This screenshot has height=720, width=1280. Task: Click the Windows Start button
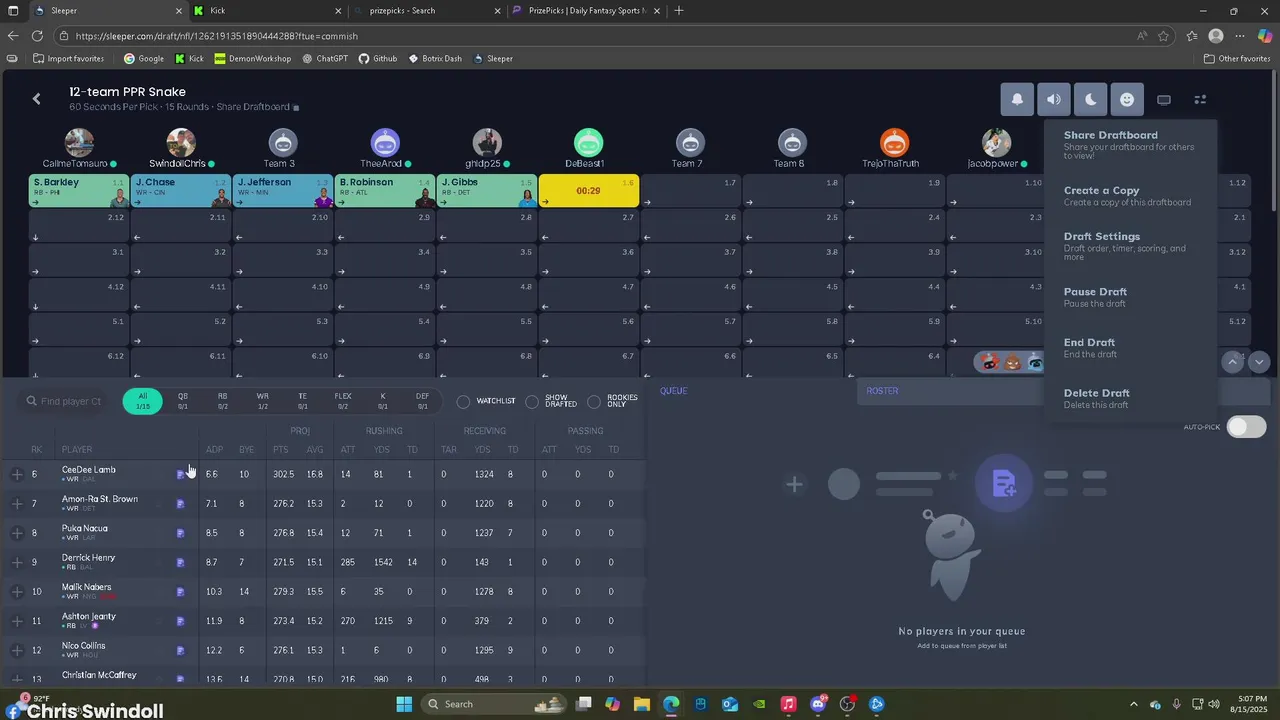(404, 704)
